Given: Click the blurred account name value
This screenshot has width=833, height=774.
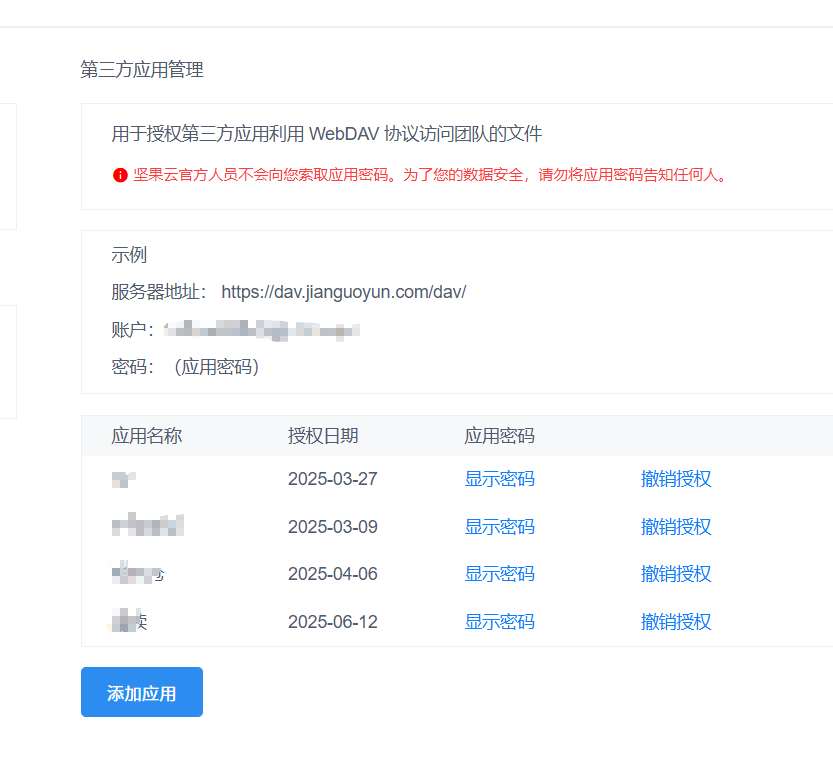Looking at the screenshot, I should (261, 330).
